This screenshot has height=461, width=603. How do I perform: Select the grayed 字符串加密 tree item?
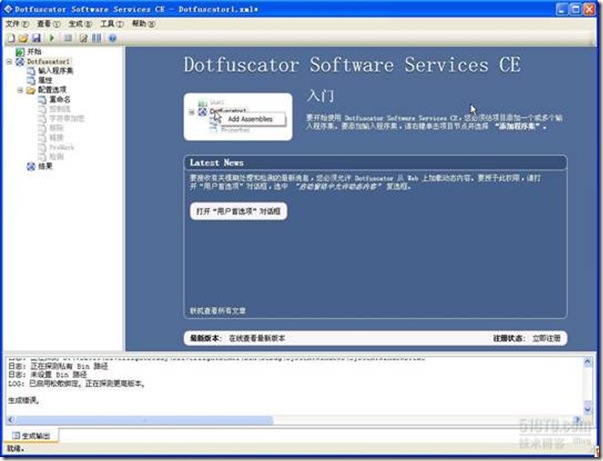point(67,118)
